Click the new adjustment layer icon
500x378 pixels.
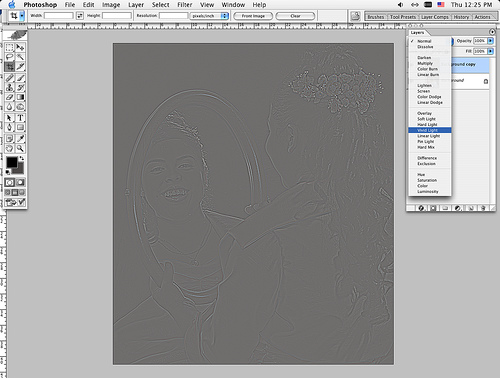click(458, 208)
